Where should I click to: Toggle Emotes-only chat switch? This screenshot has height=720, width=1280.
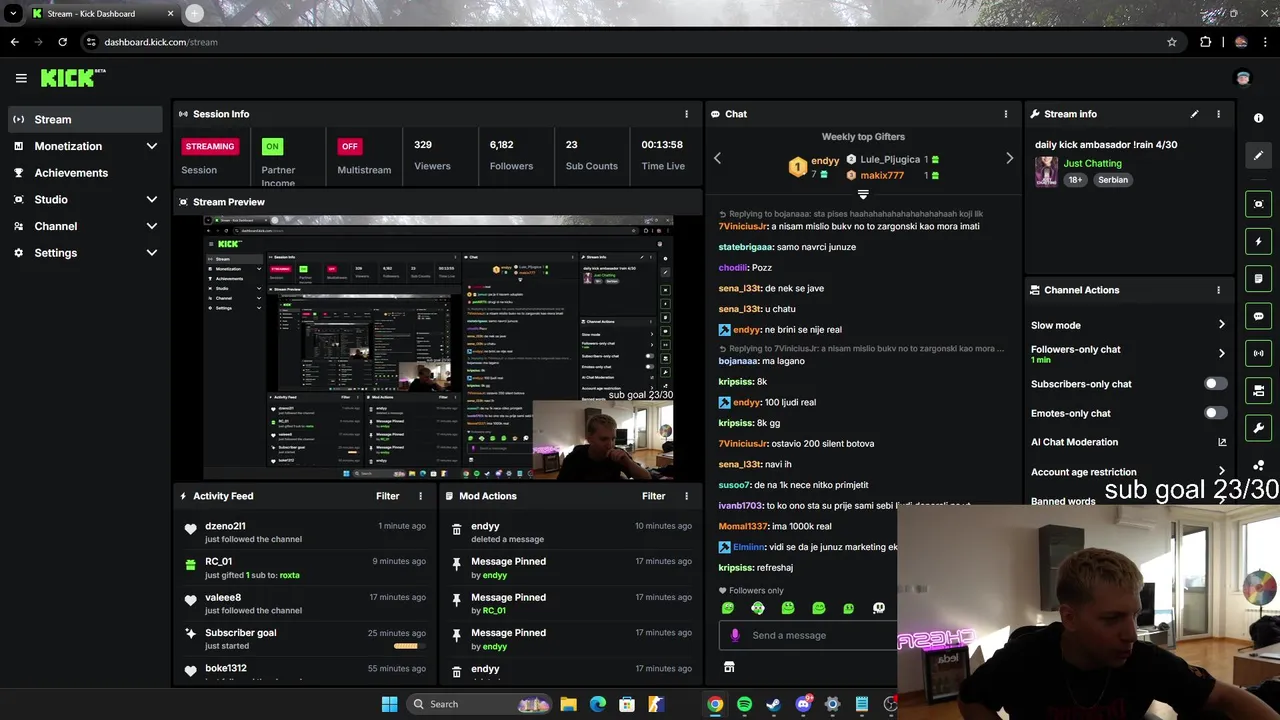(x=1215, y=413)
